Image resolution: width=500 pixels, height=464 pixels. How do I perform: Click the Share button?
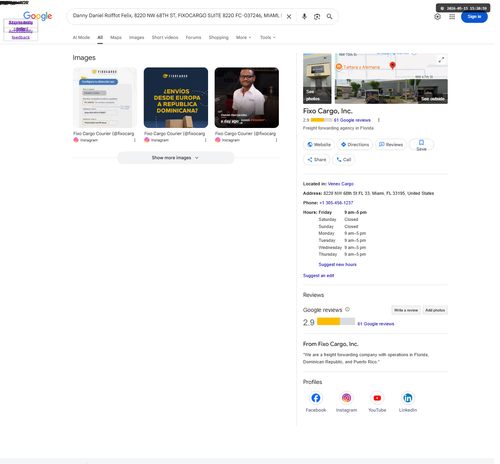pyautogui.click(x=317, y=160)
